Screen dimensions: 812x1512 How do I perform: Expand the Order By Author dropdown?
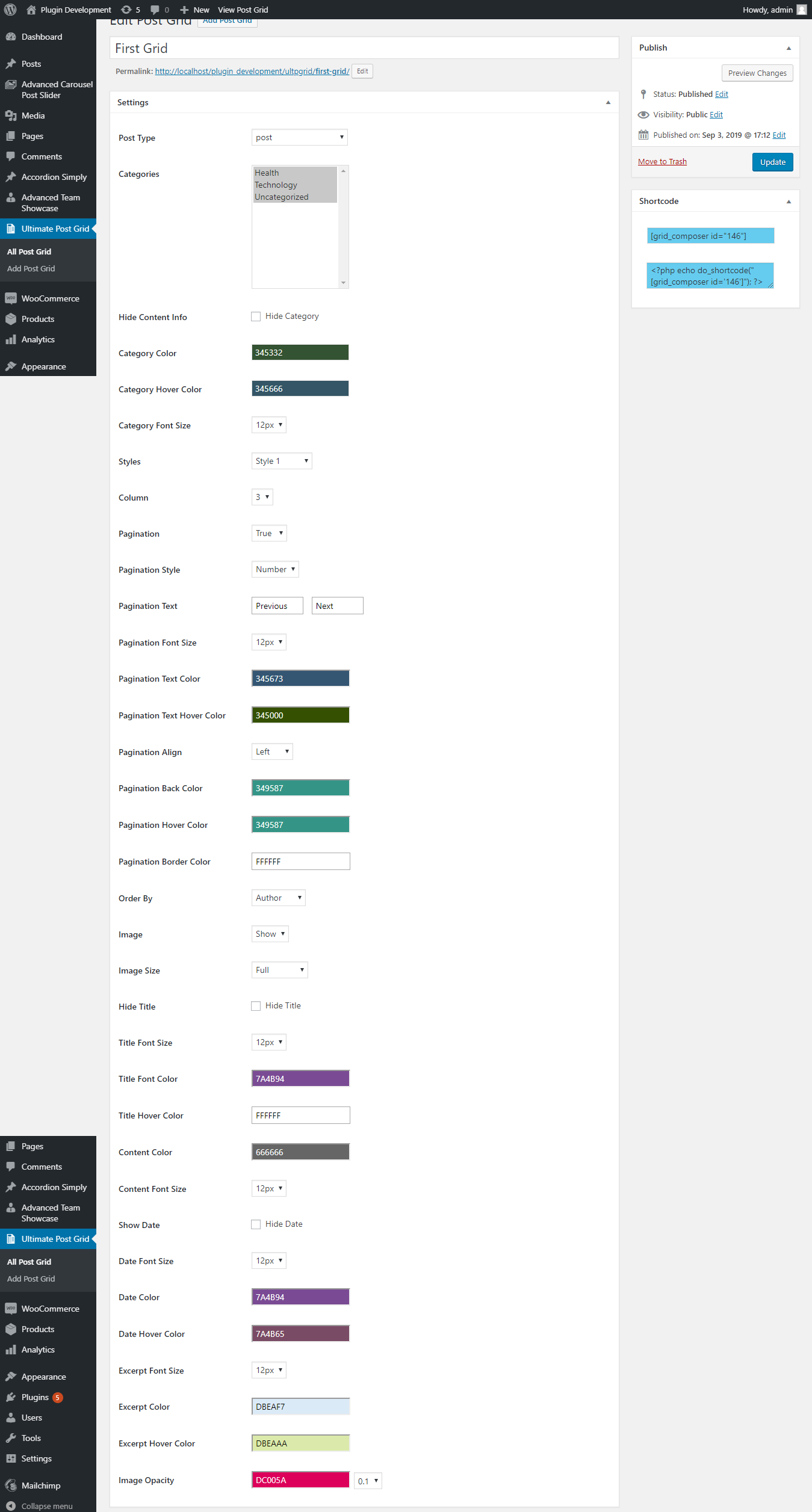(278, 898)
